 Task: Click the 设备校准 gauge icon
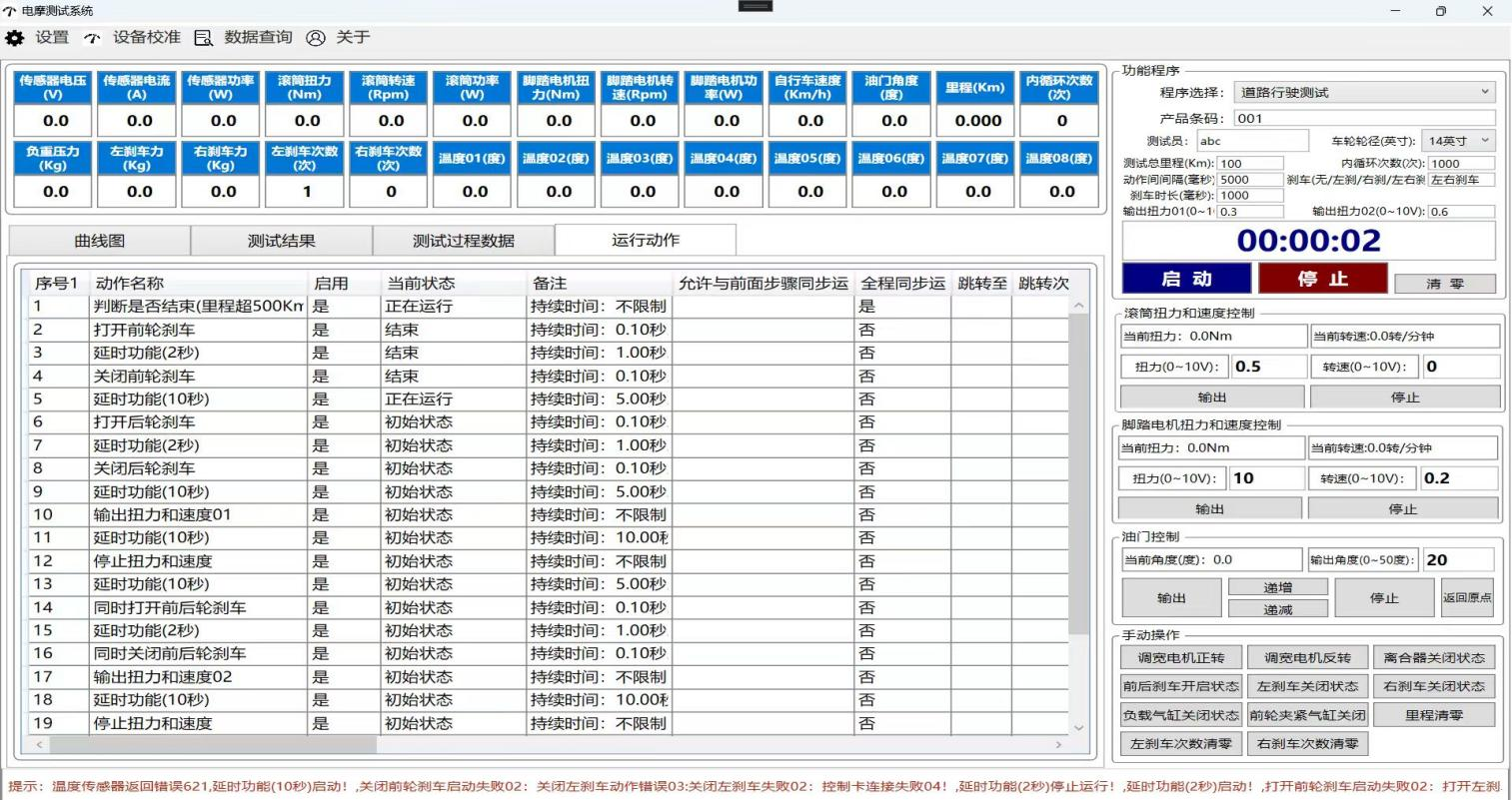click(92, 38)
